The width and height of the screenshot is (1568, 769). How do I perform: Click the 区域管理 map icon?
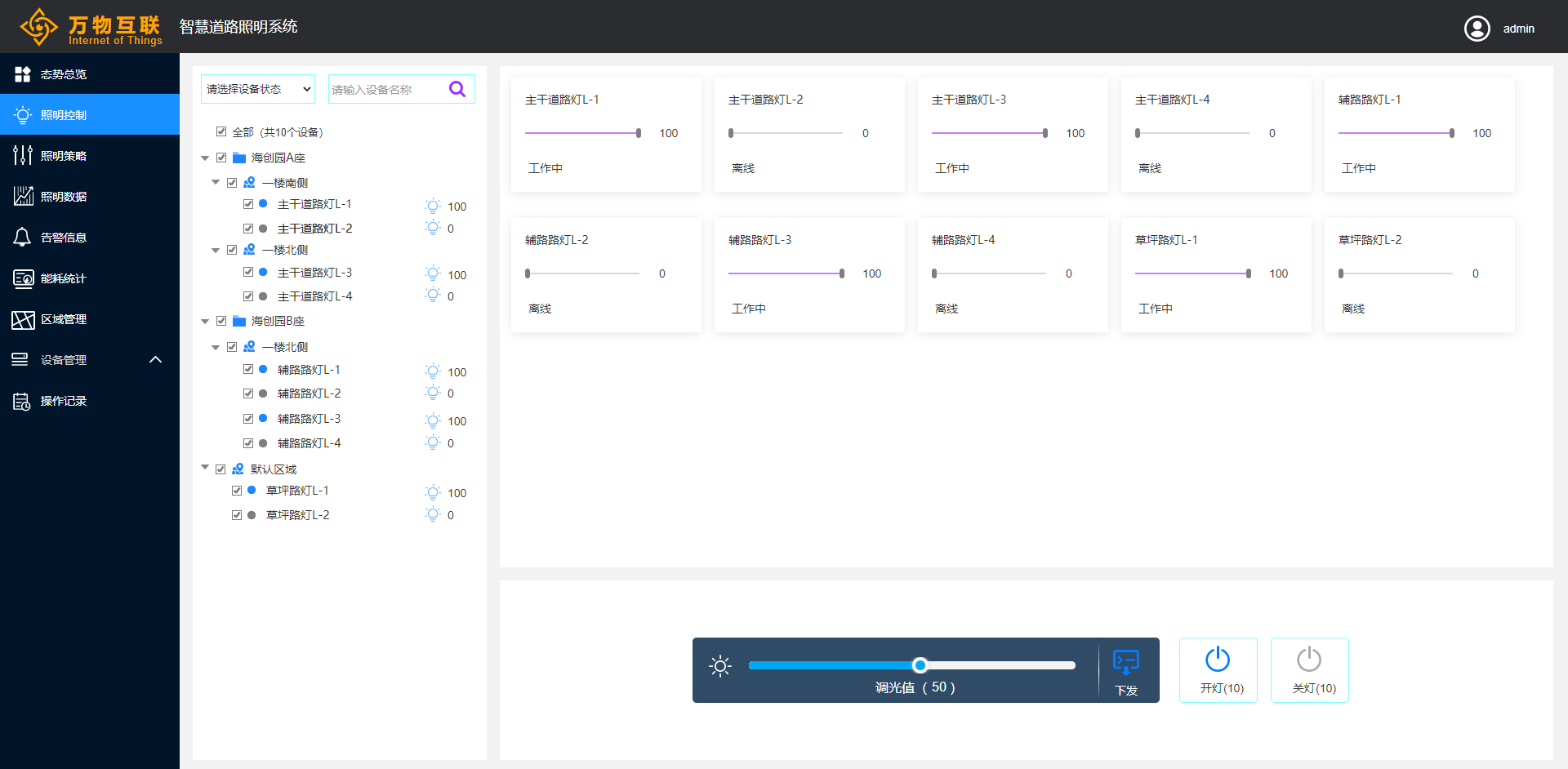pos(23,319)
